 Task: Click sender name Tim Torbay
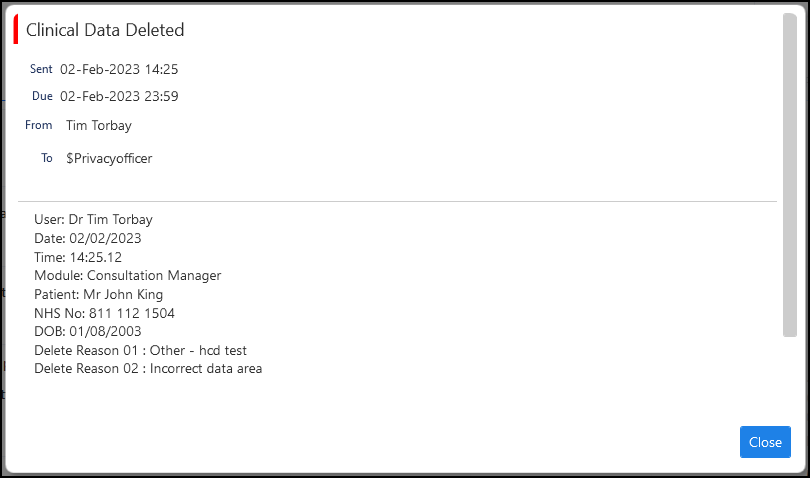98,125
